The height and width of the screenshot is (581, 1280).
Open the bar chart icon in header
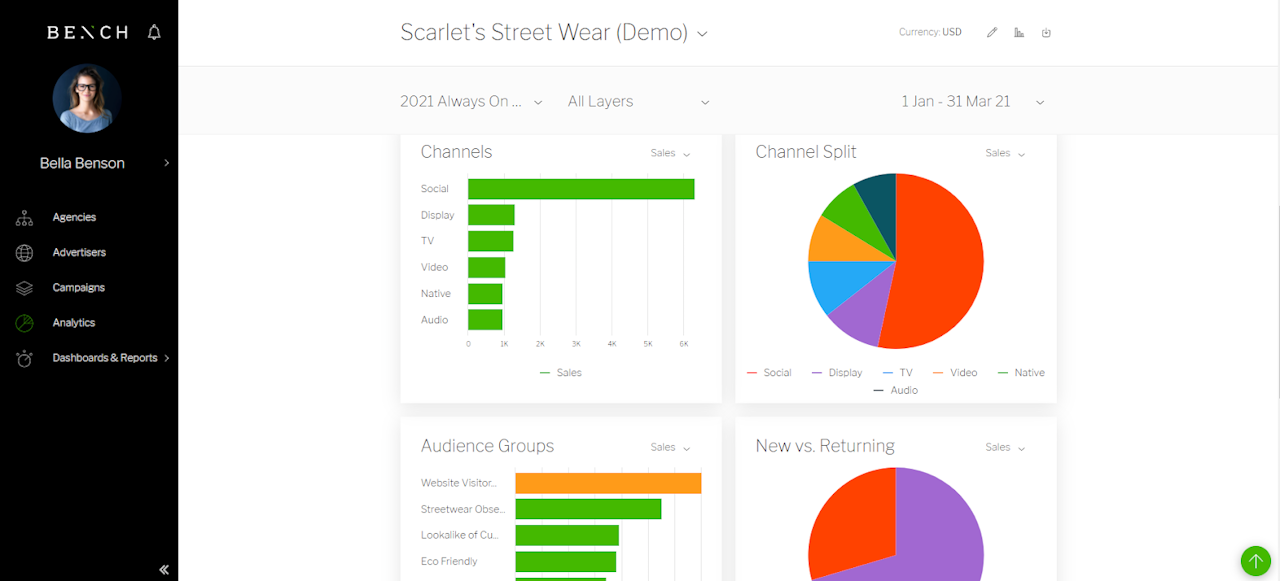point(1019,32)
